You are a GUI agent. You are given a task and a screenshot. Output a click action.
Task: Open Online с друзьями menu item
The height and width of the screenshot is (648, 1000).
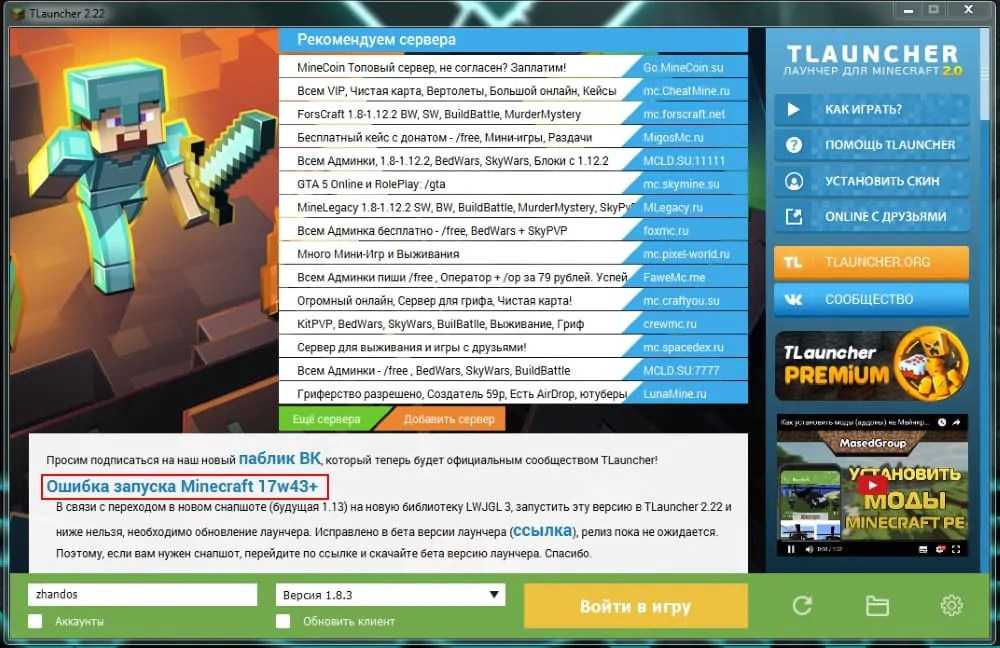pos(872,217)
